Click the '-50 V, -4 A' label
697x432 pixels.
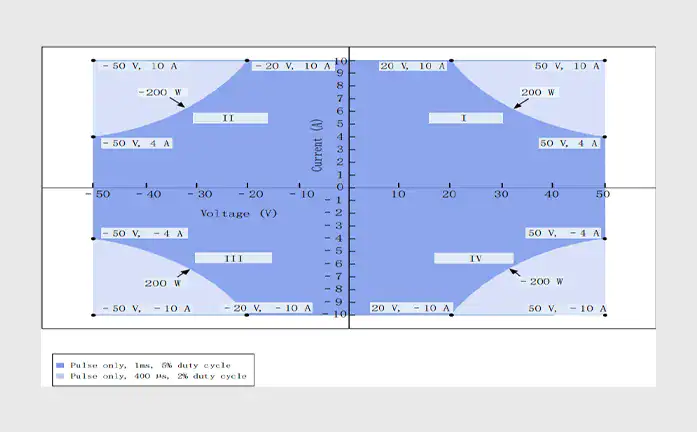(144, 233)
